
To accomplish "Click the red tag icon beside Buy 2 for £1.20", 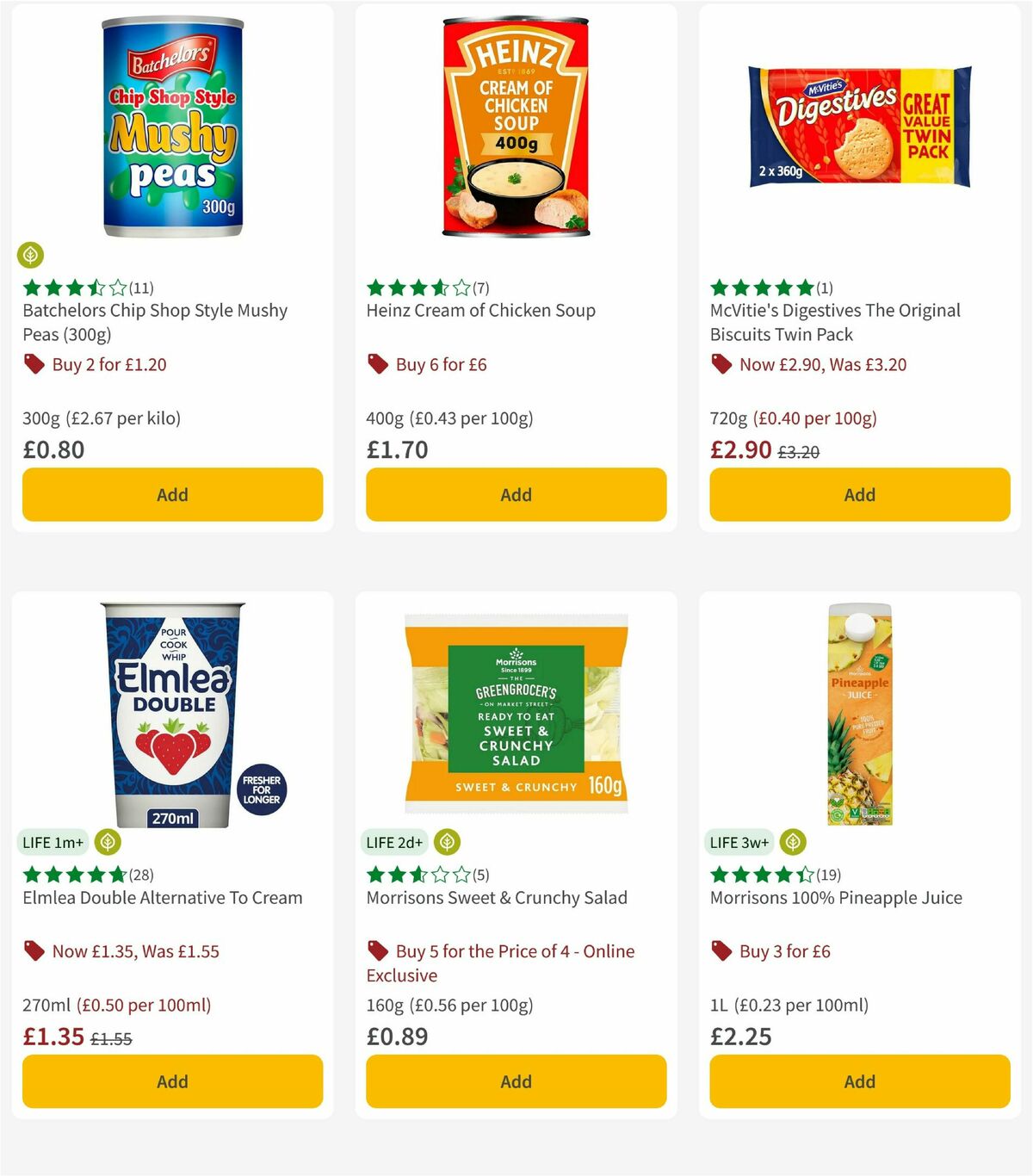I will click(x=33, y=364).
